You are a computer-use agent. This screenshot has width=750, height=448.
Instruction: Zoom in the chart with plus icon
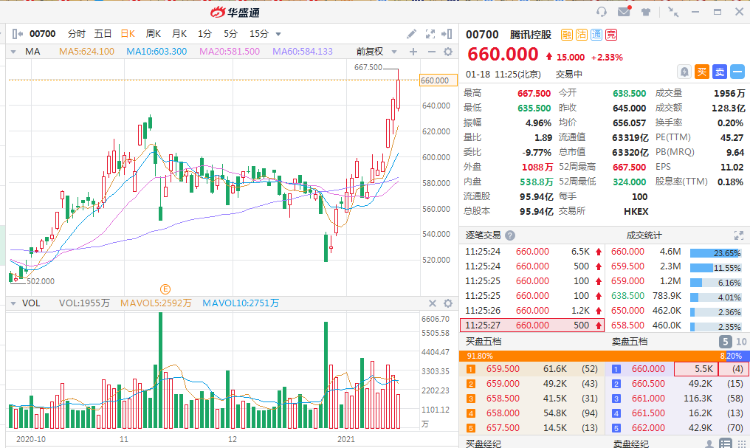(413, 52)
